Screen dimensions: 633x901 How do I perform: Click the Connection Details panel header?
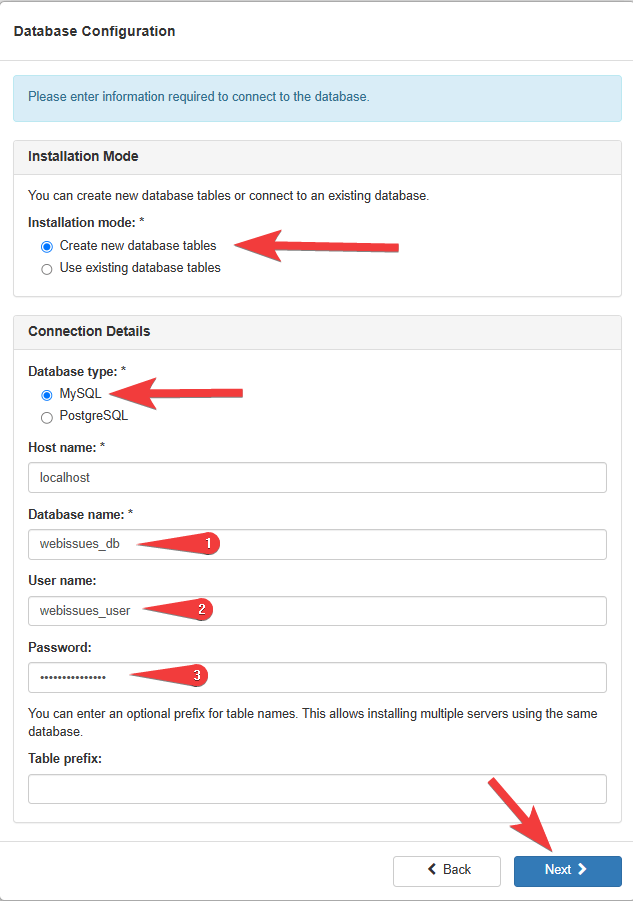click(x=317, y=332)
